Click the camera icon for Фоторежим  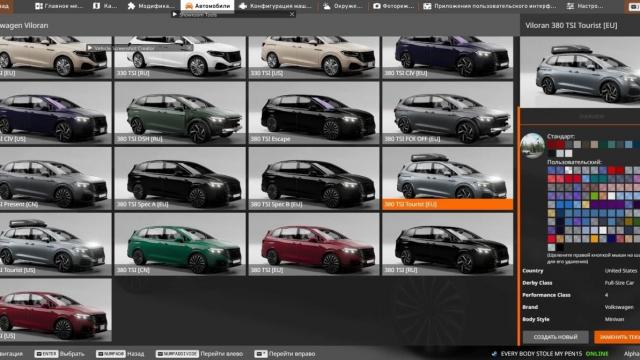tap(377, 6)
